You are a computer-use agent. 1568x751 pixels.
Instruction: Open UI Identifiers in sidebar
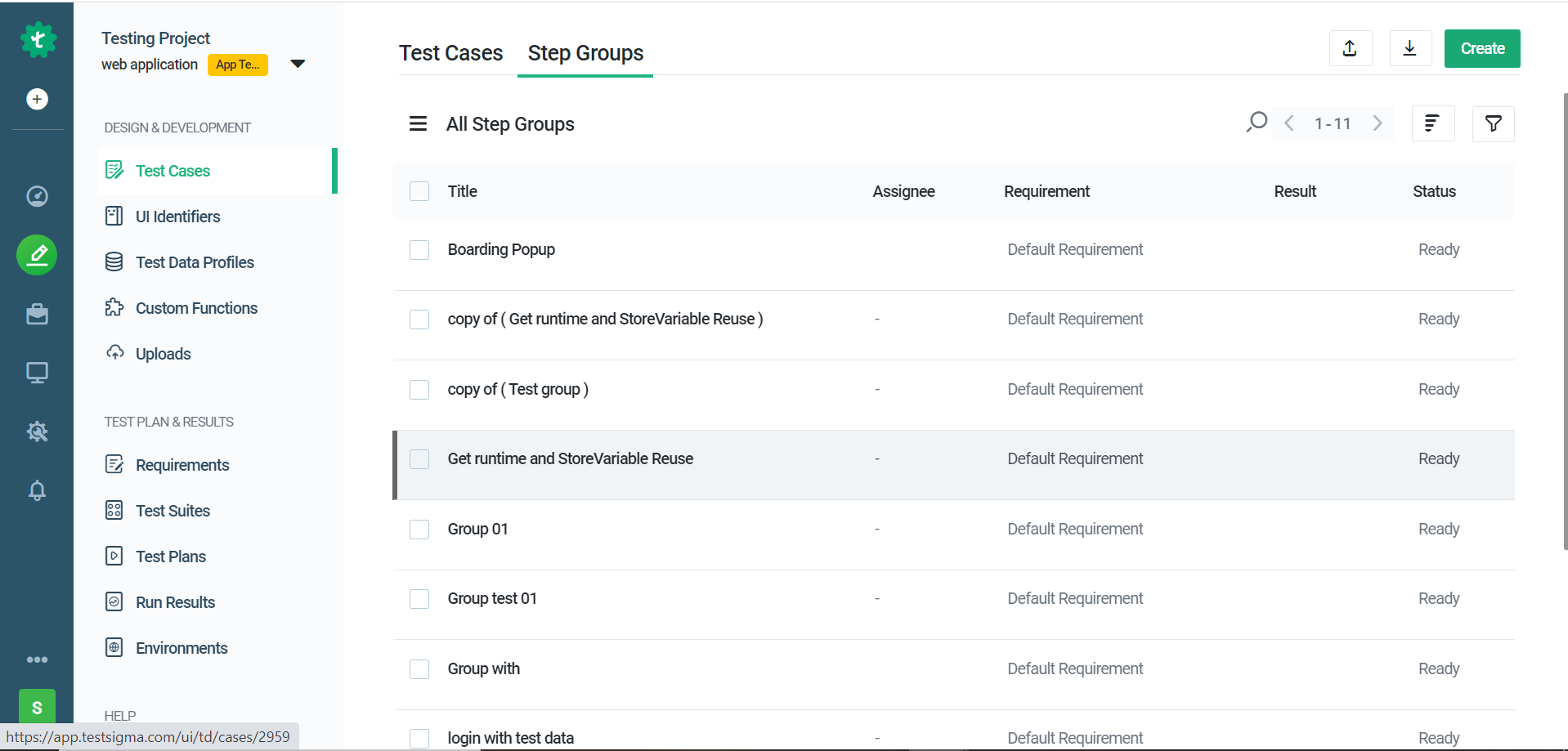[x=178, y=217]
